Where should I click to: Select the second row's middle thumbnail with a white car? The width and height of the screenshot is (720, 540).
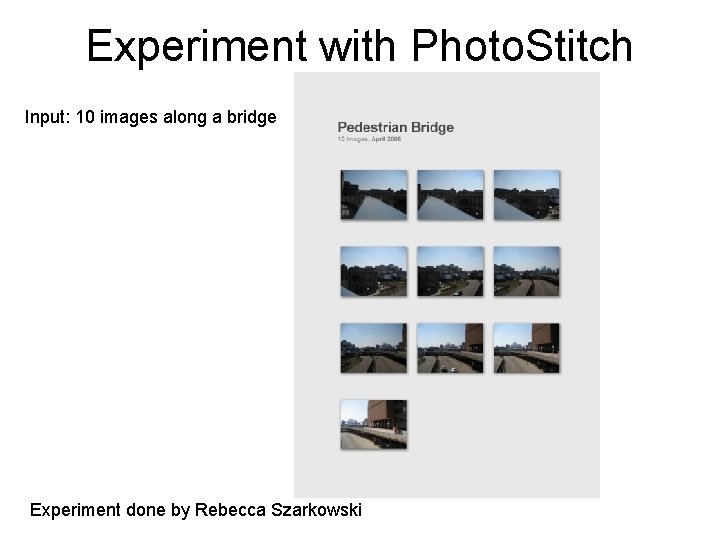[450, 271]
